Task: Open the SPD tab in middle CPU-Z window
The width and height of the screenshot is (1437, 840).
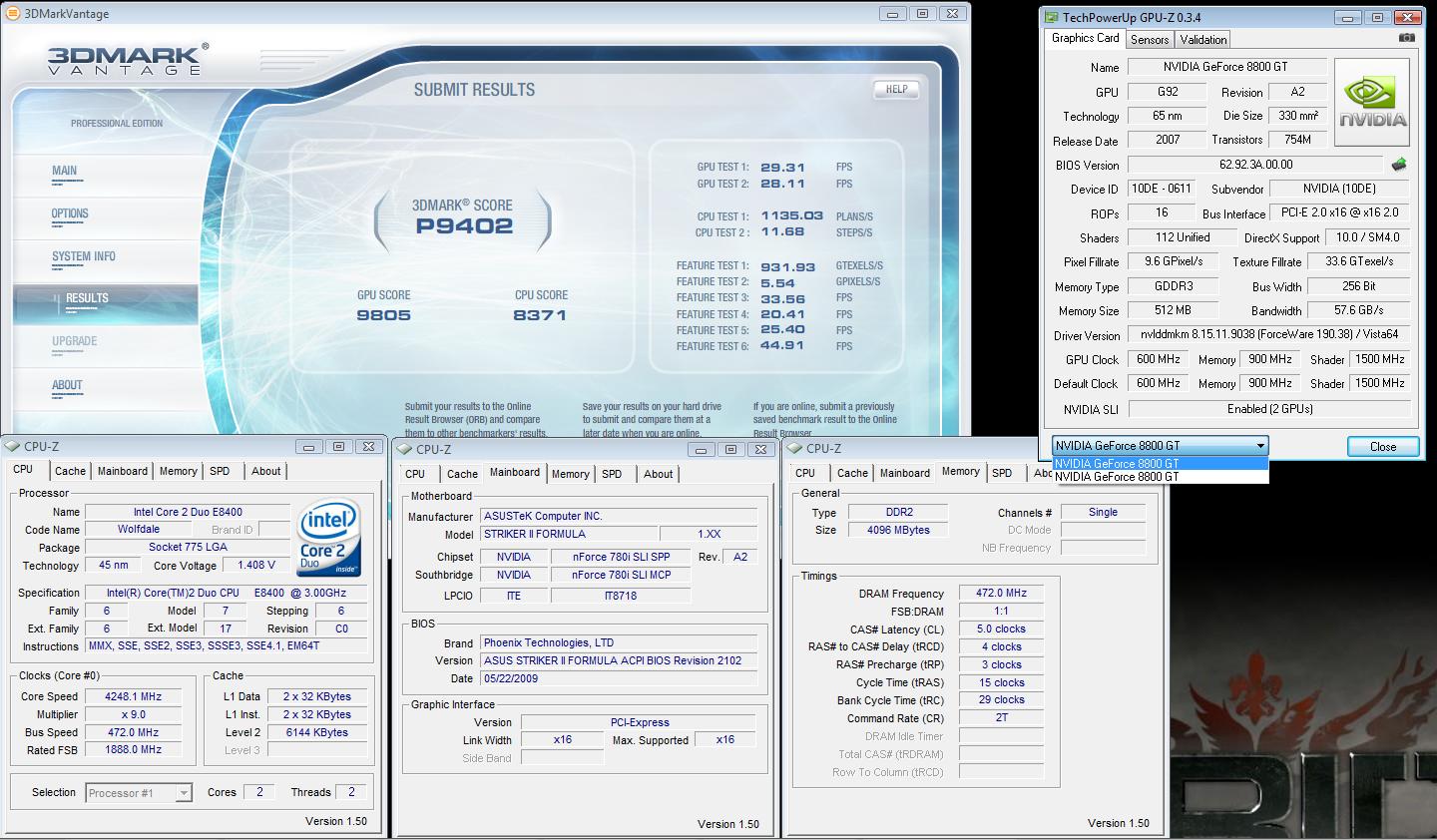Action: [x=613, y=474]
